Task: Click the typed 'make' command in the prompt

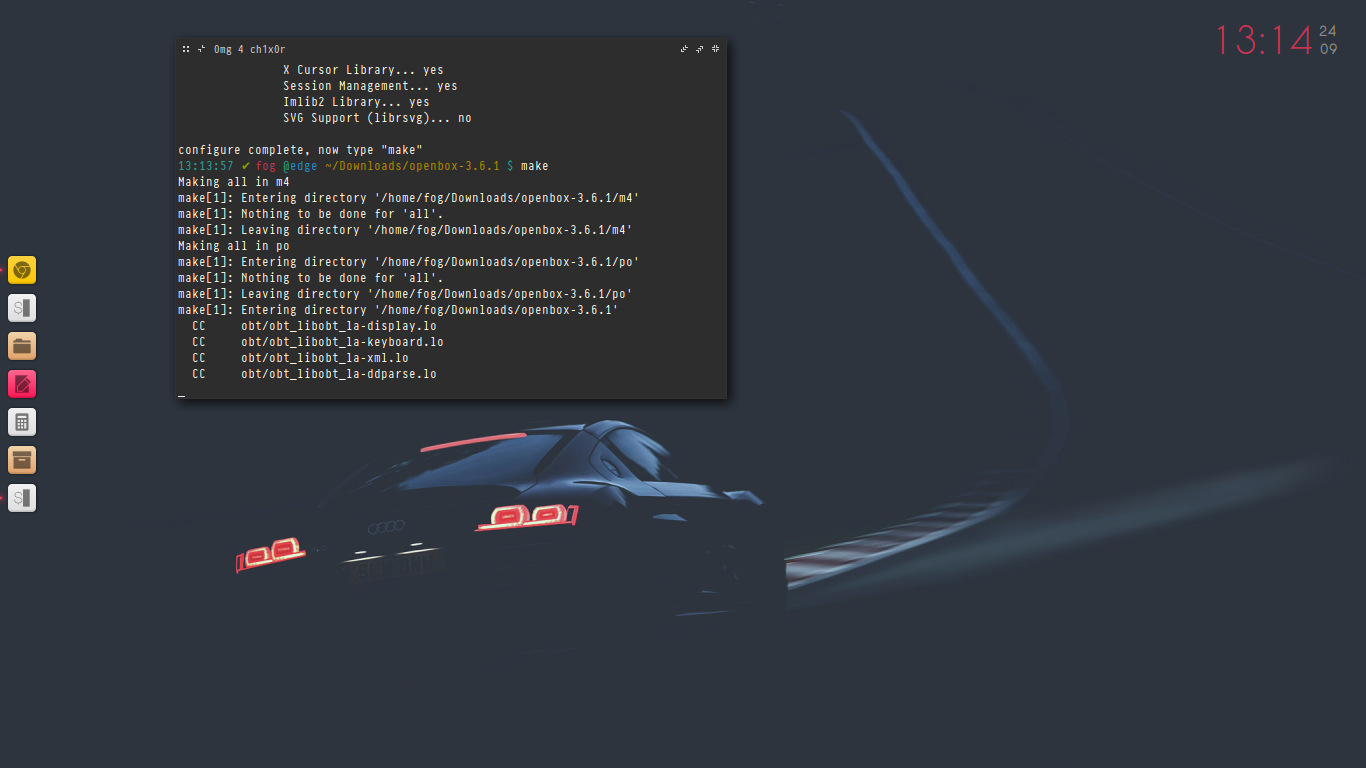Action: [534, 166]
